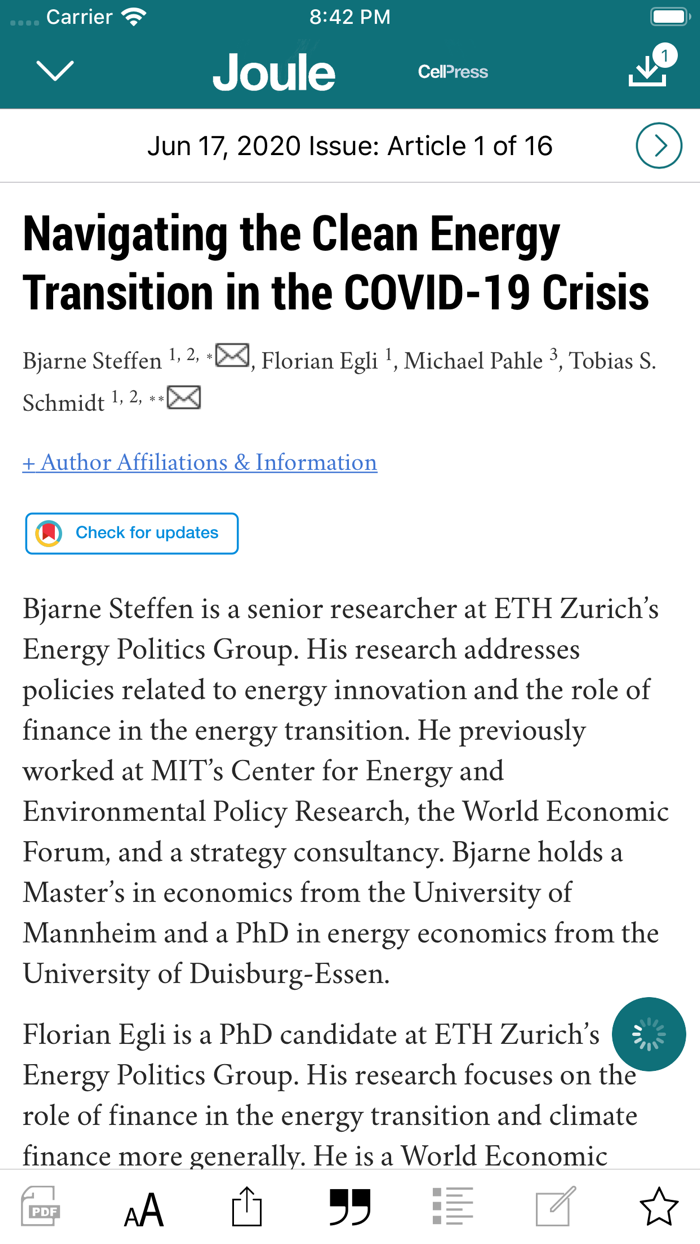
Task: Click the Check for updates button
Action: (132, 533)
